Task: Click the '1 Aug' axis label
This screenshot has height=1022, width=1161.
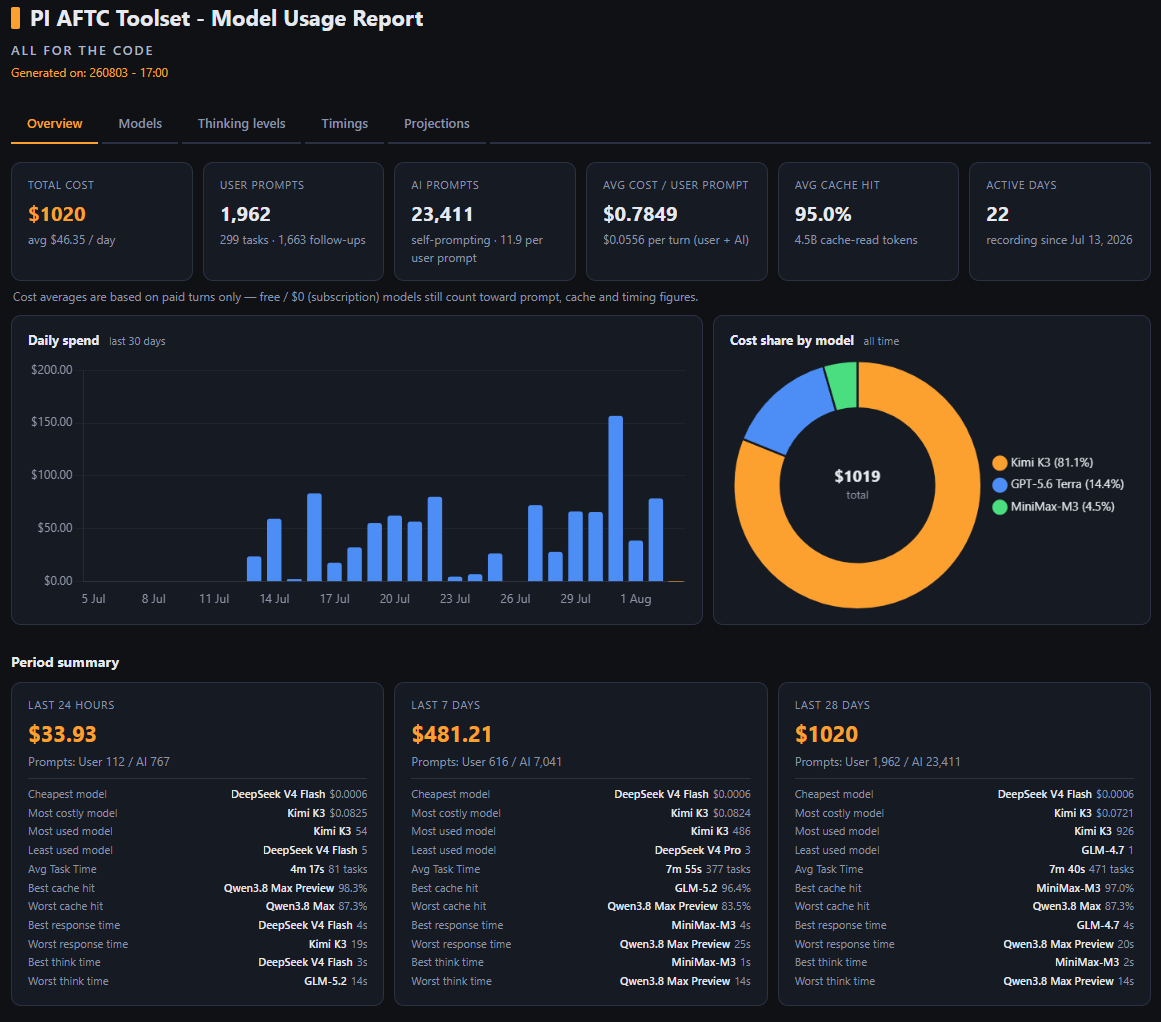Action: [x=635, y=598]
